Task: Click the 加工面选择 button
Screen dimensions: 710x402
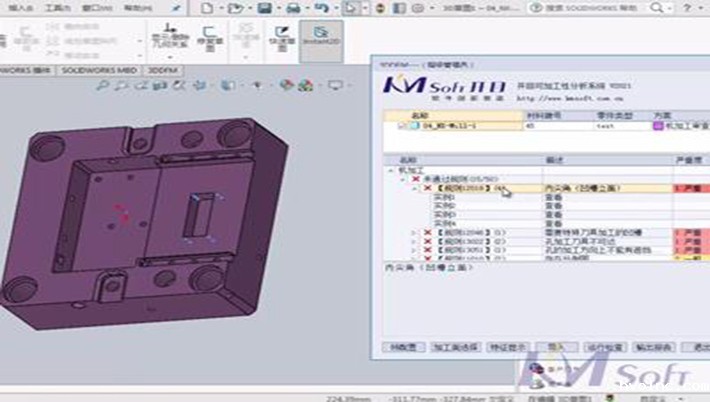Action: (455, 347)
